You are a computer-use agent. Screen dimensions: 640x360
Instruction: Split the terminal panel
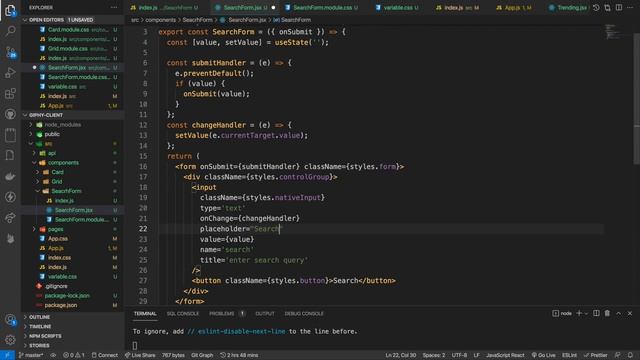[596, 313]
